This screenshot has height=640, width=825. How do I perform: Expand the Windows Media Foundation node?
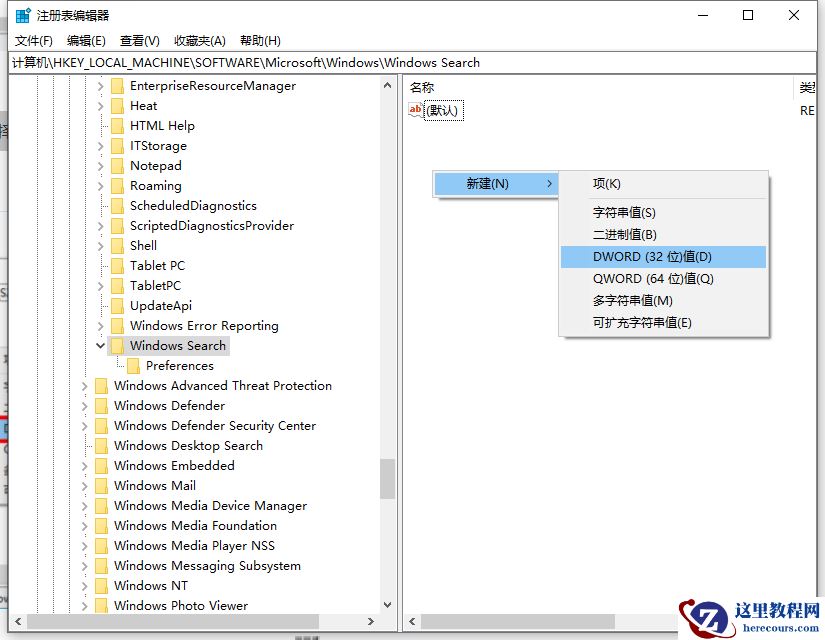(85, 525)
